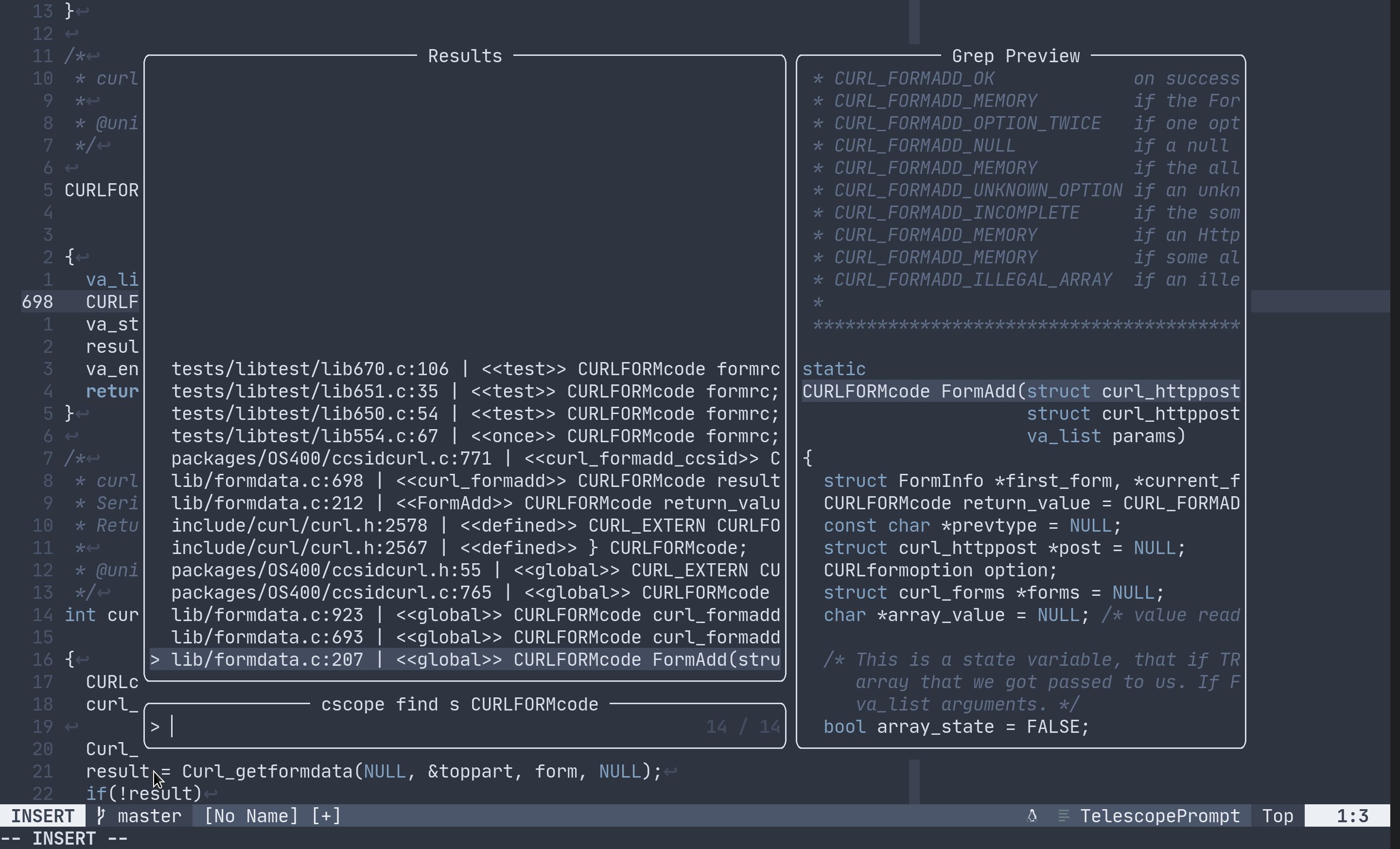Focus the cscope find prompt input field
Image resolution: width=1400 pixels, height=849 pixels.
(432, 727)
